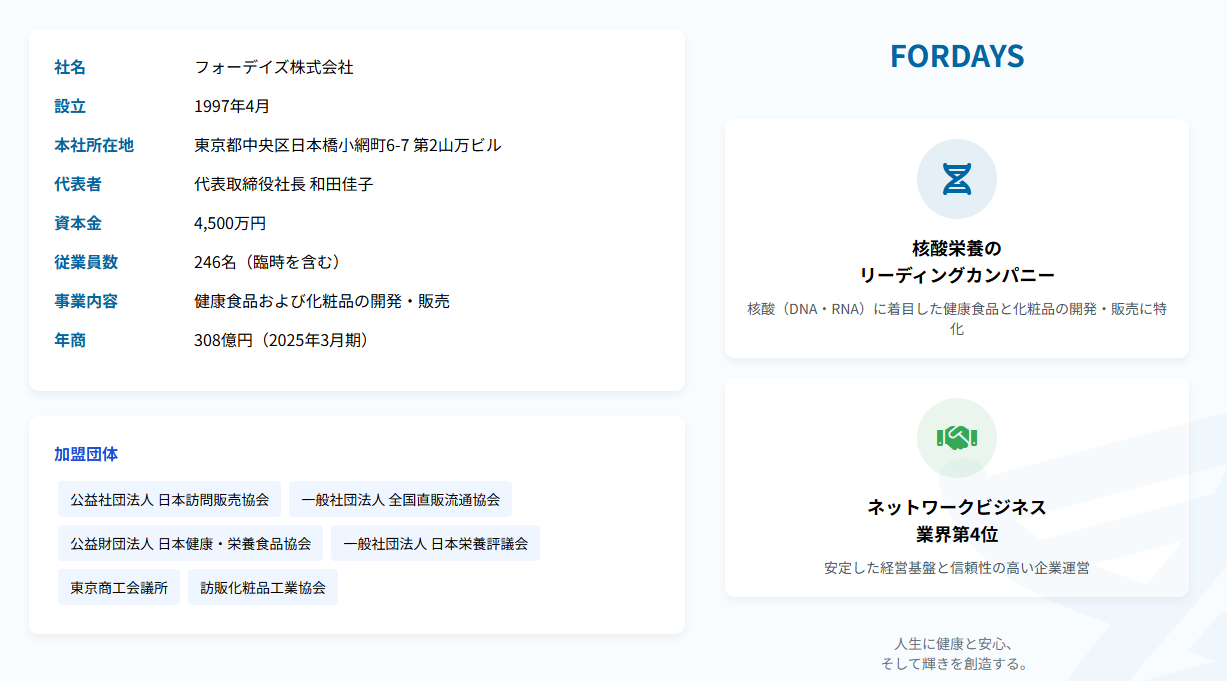Screen dimensions: 1227x681
Task: Select the 公益財団法人 日本健康・栄養食品協会 tag
Action: coord(190,543)
